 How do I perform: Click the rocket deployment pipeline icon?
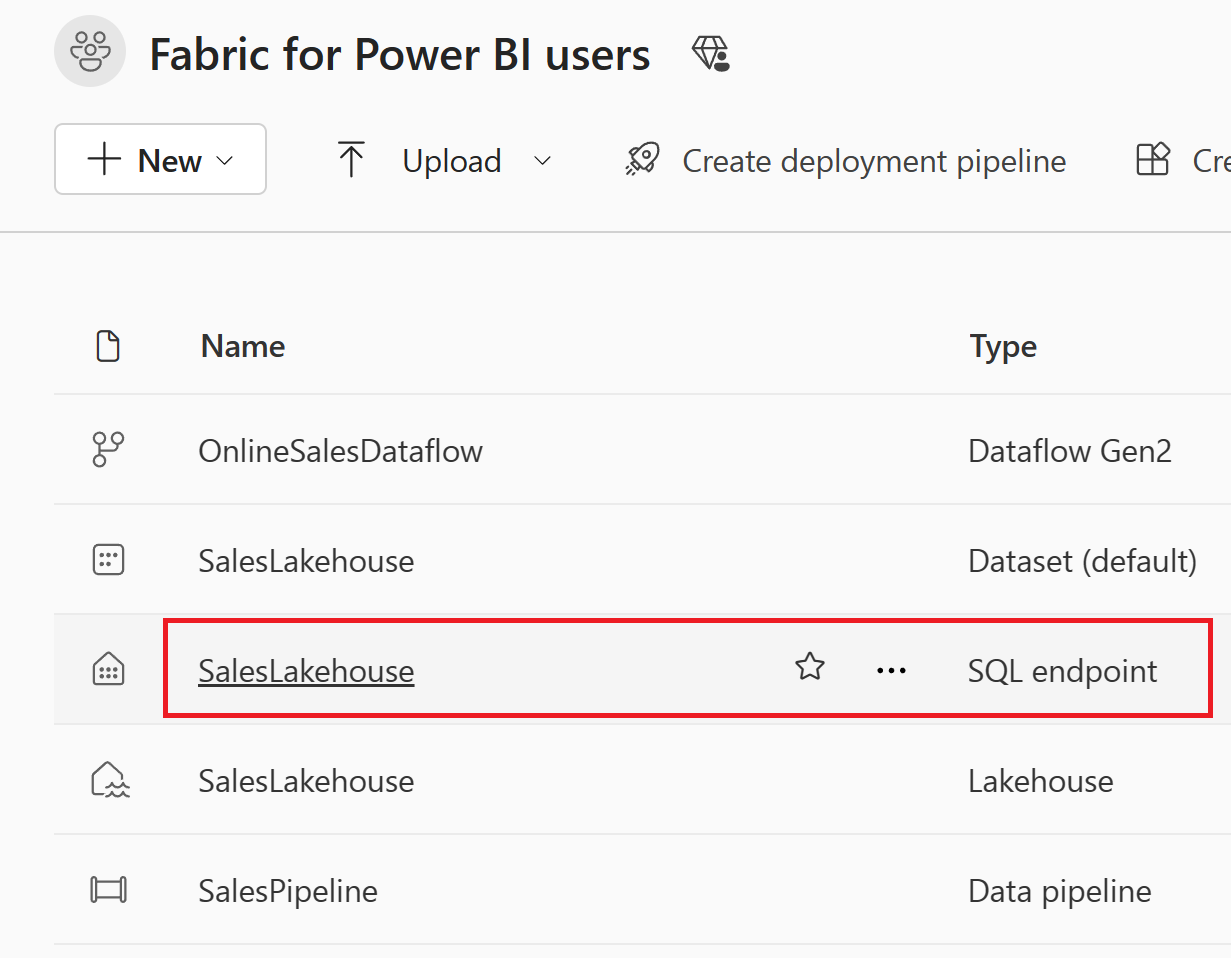pyautogui.click(x=642, y=160)
